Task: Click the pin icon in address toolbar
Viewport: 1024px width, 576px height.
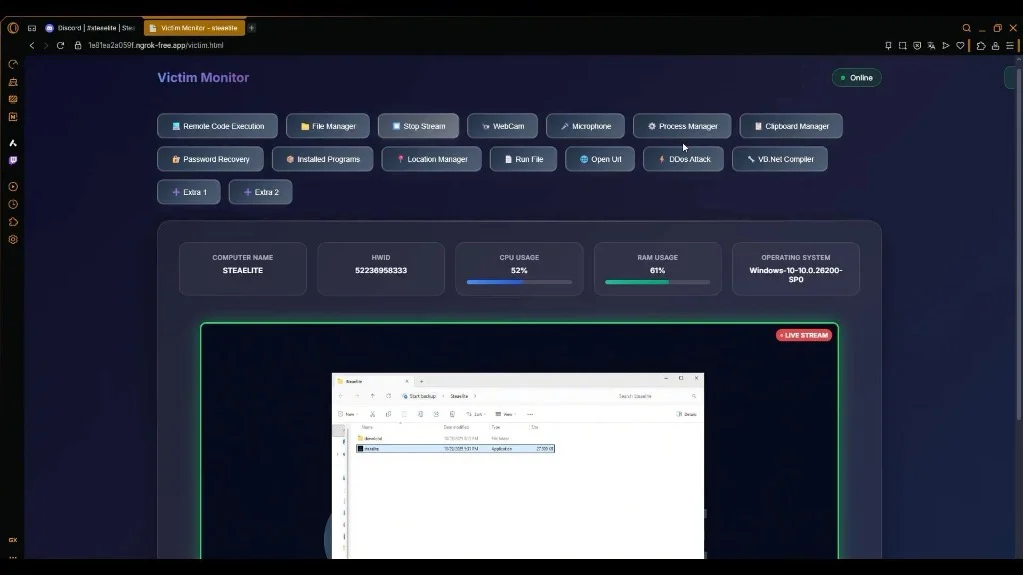Action: [x=888, y=46]
